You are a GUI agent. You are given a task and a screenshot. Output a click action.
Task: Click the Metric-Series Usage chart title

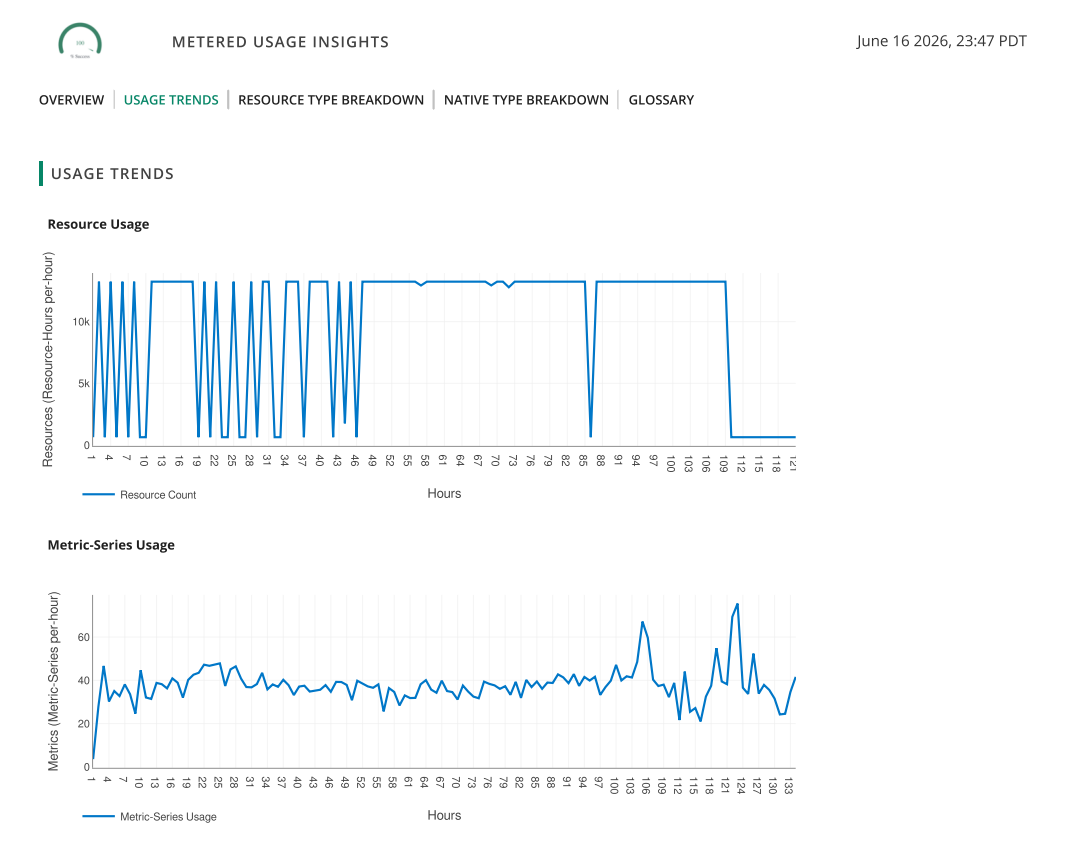[x=111, y=545]
